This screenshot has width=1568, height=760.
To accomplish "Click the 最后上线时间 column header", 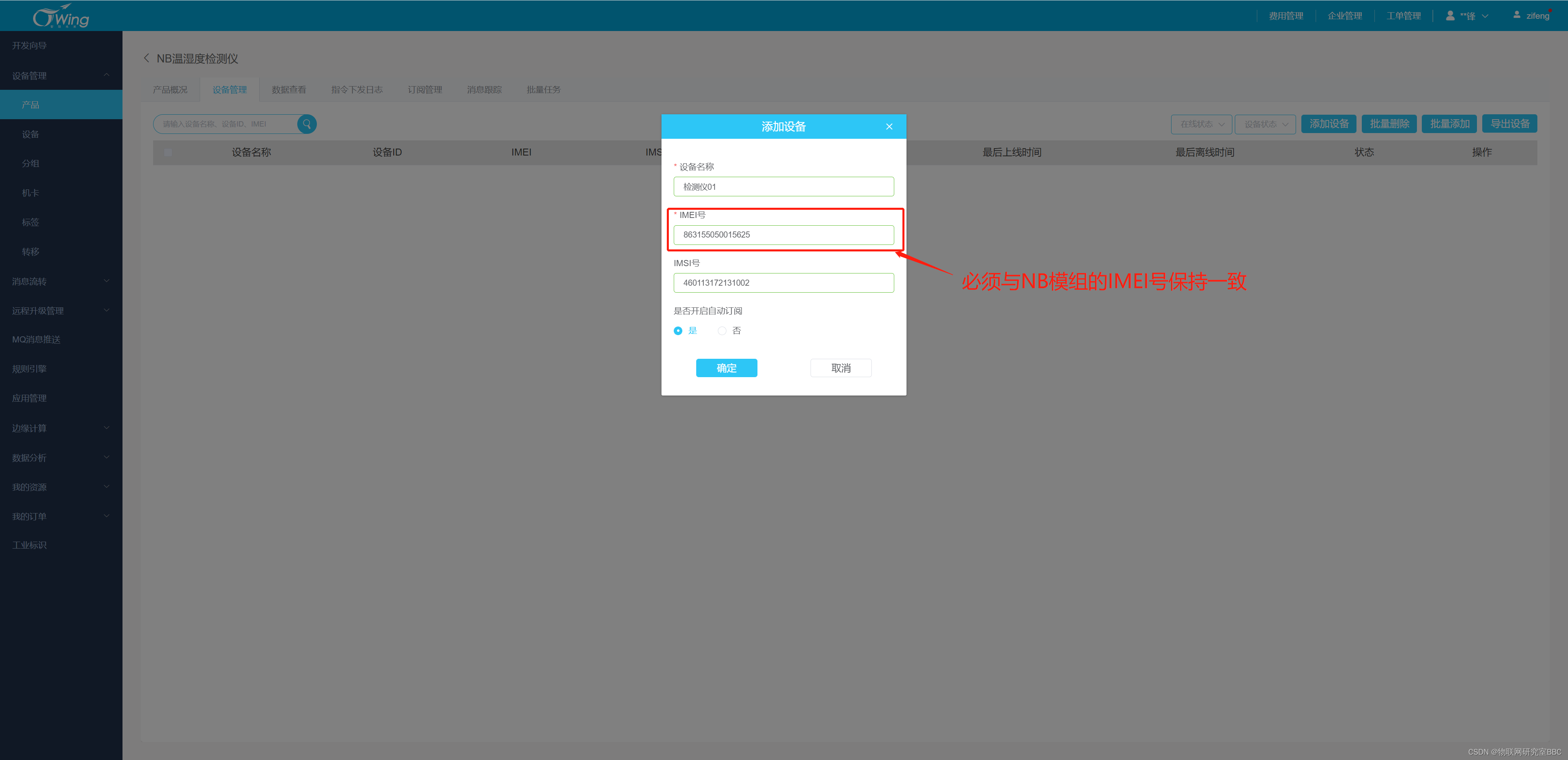I will (1012, 152).
